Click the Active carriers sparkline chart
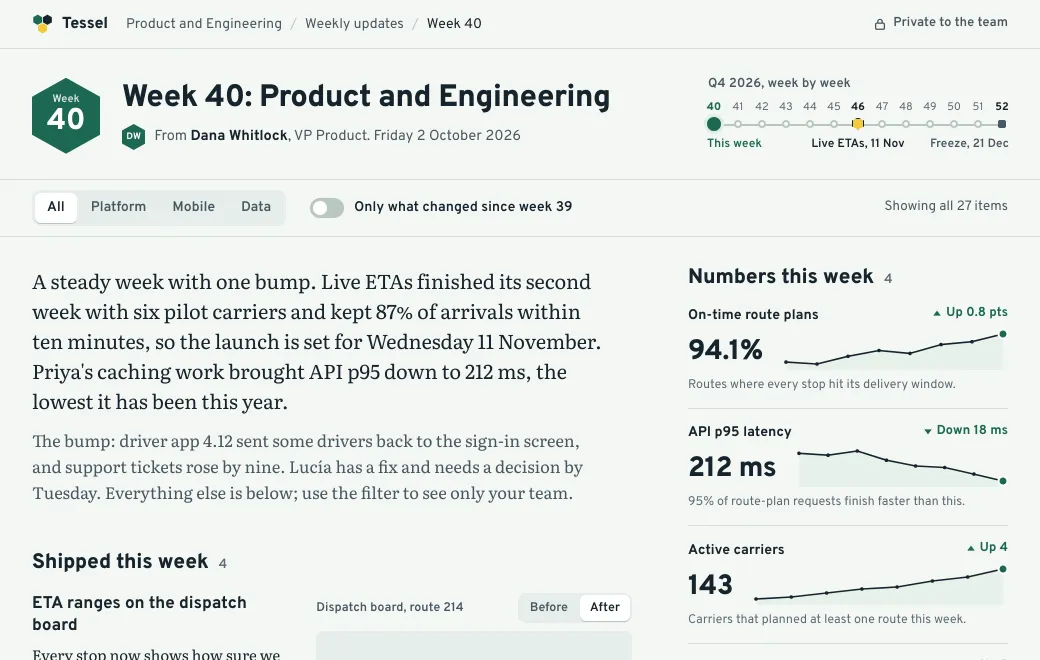The image size is (1040, 660). coord(880,585)
